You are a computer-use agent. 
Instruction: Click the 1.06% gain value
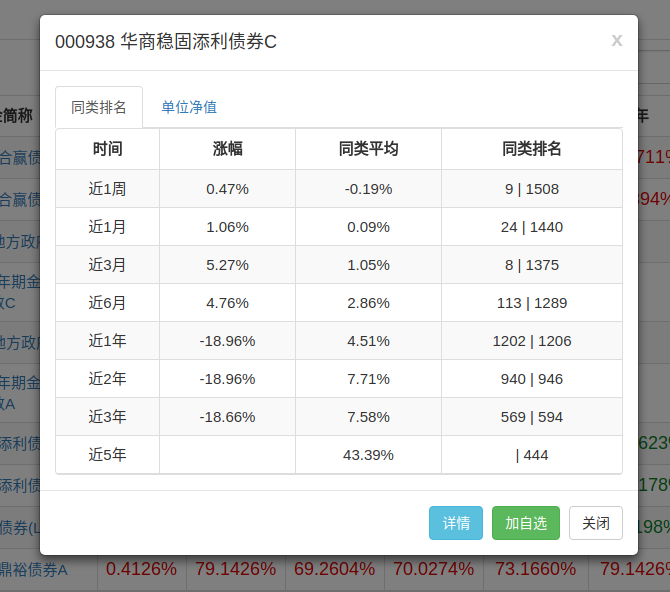tap(227, 227)
